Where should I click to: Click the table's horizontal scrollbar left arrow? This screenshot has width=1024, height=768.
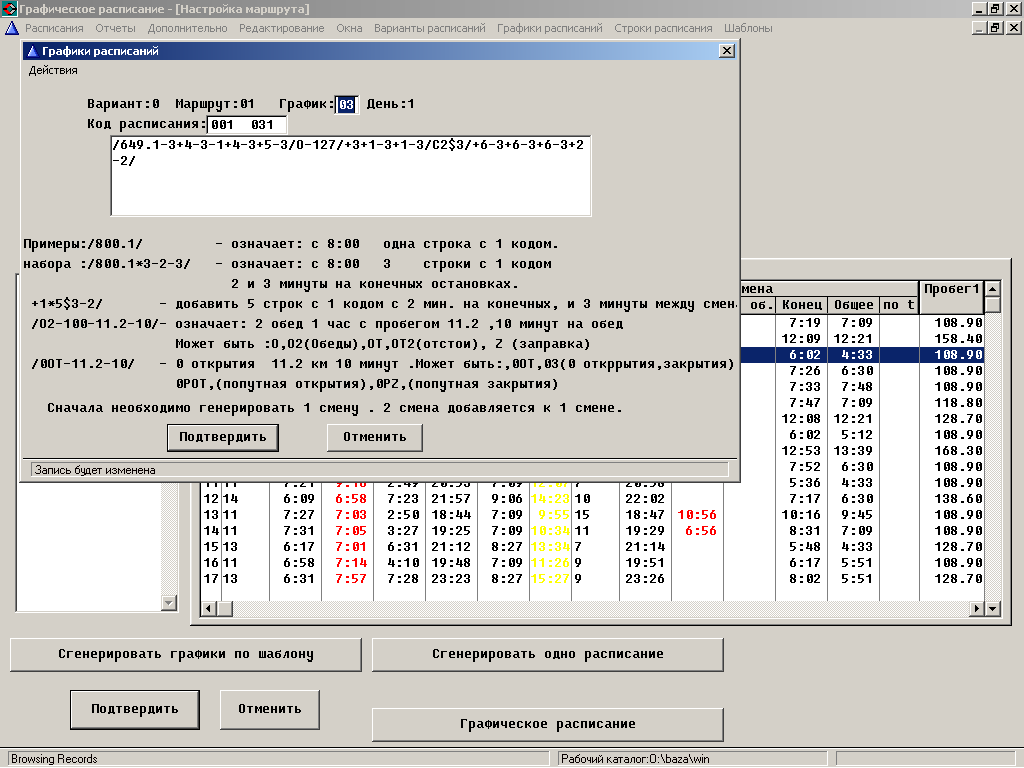(x=209, y=608)
